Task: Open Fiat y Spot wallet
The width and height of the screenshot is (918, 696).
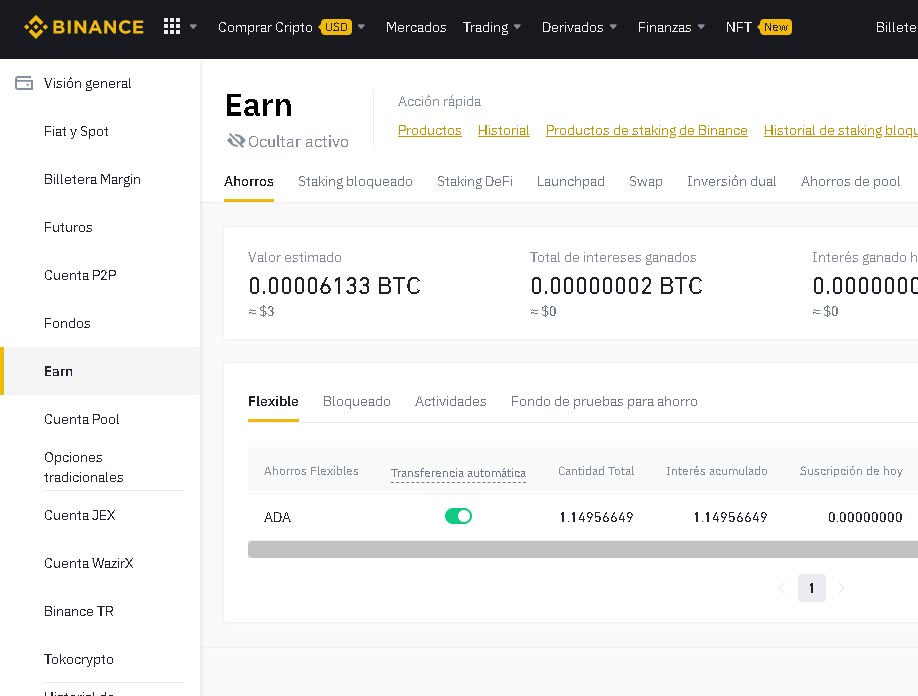Action: click(76, 131)
